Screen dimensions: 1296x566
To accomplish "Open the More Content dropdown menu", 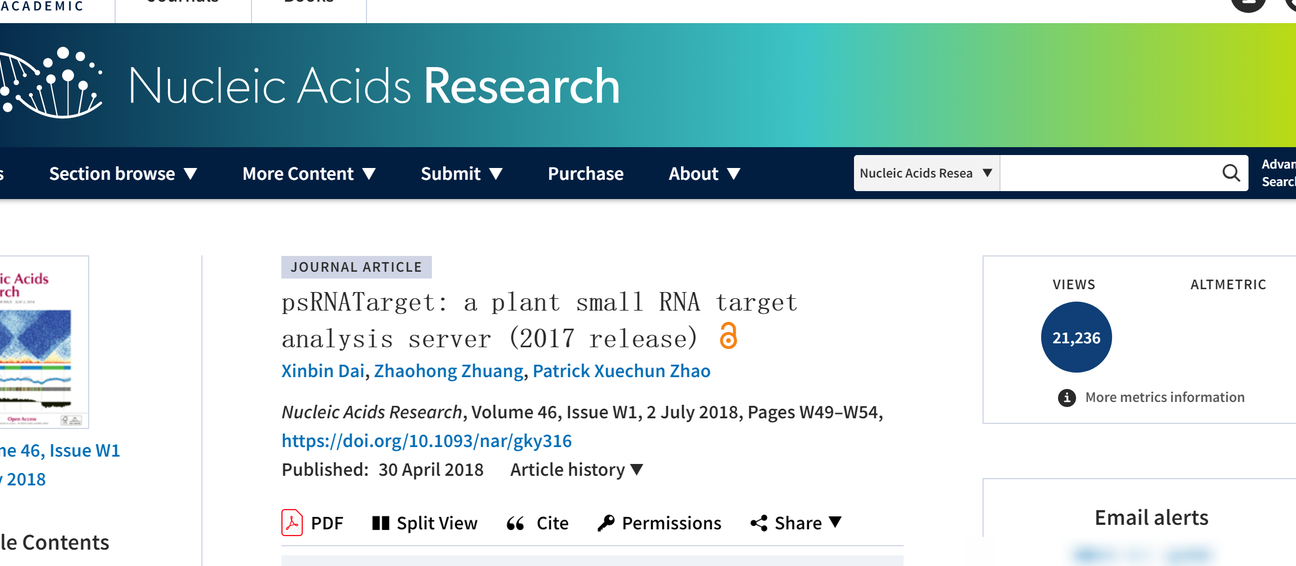I will point(309,173).
